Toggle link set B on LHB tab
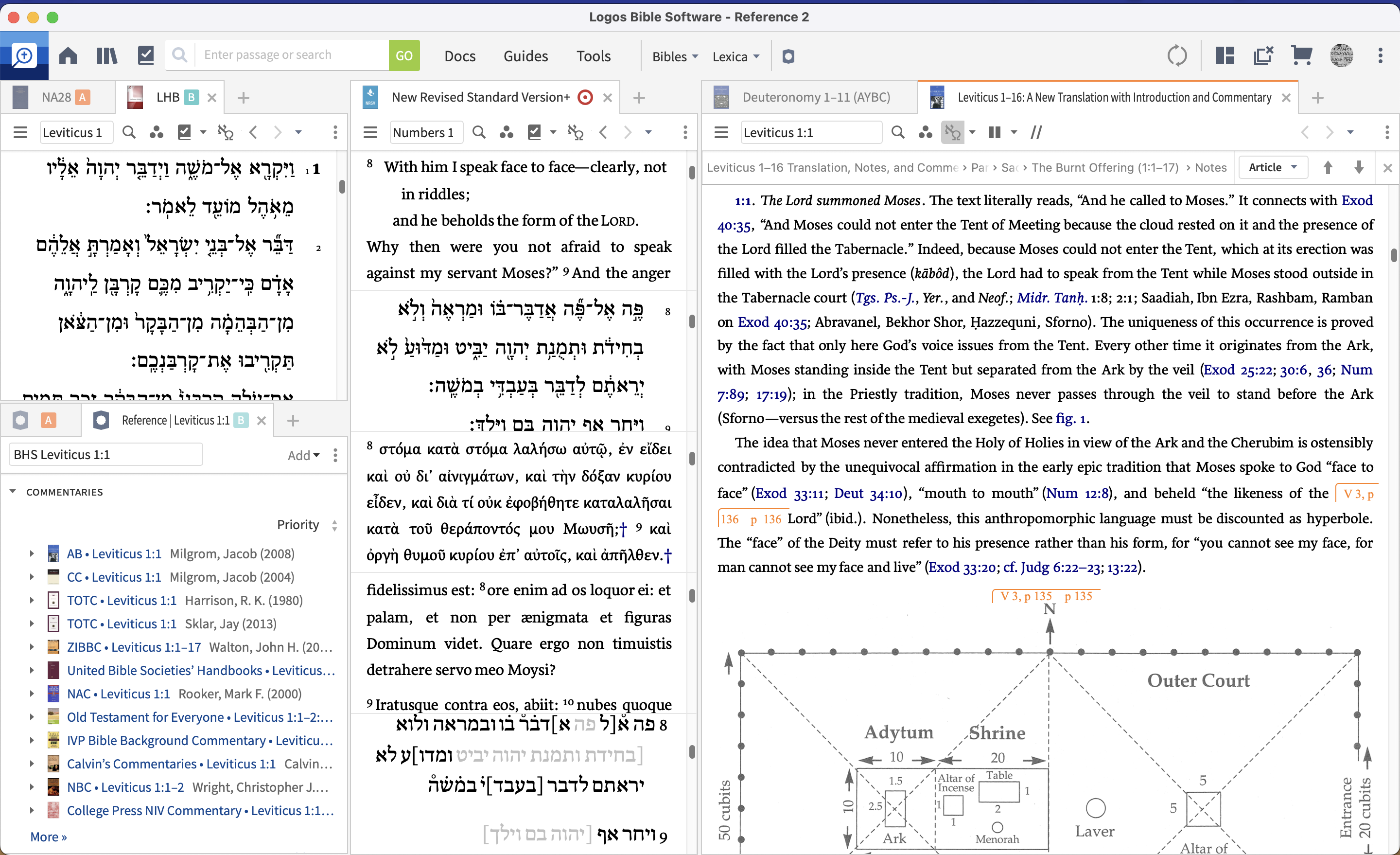1400x855 pixels. [192, 98]
